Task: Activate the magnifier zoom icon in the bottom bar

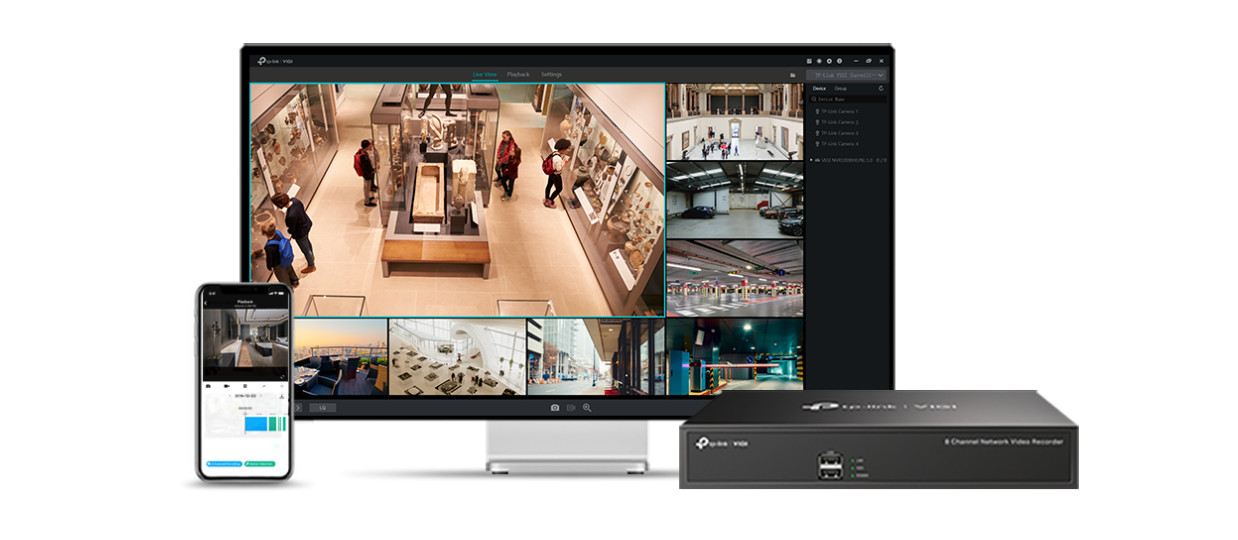Action: pos(587,408)
